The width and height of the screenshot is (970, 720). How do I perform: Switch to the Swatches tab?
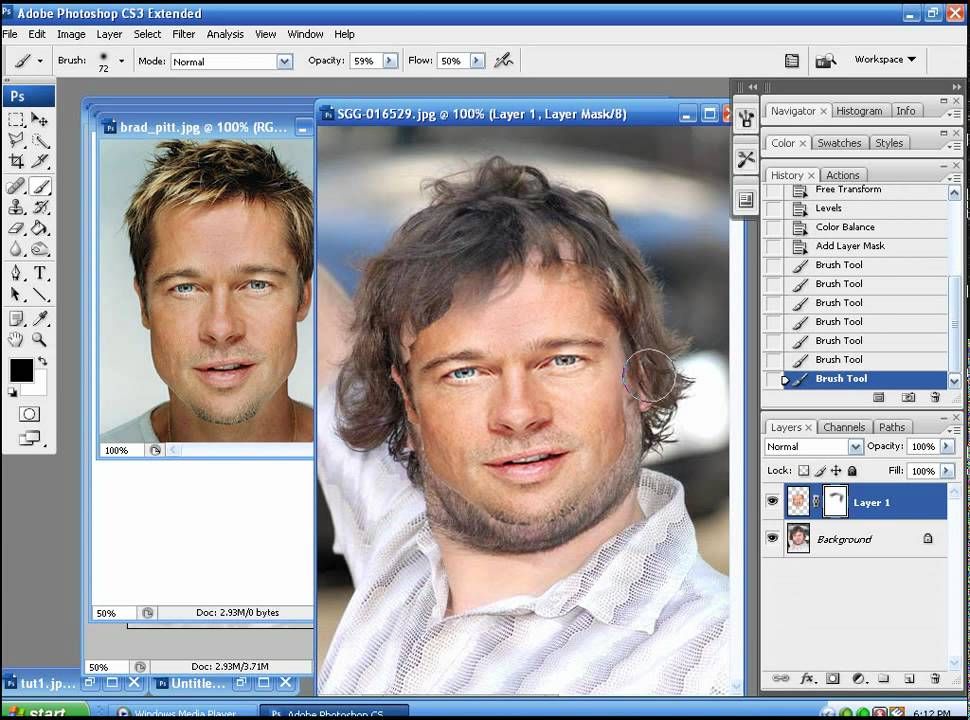click(x=839, y=143)
